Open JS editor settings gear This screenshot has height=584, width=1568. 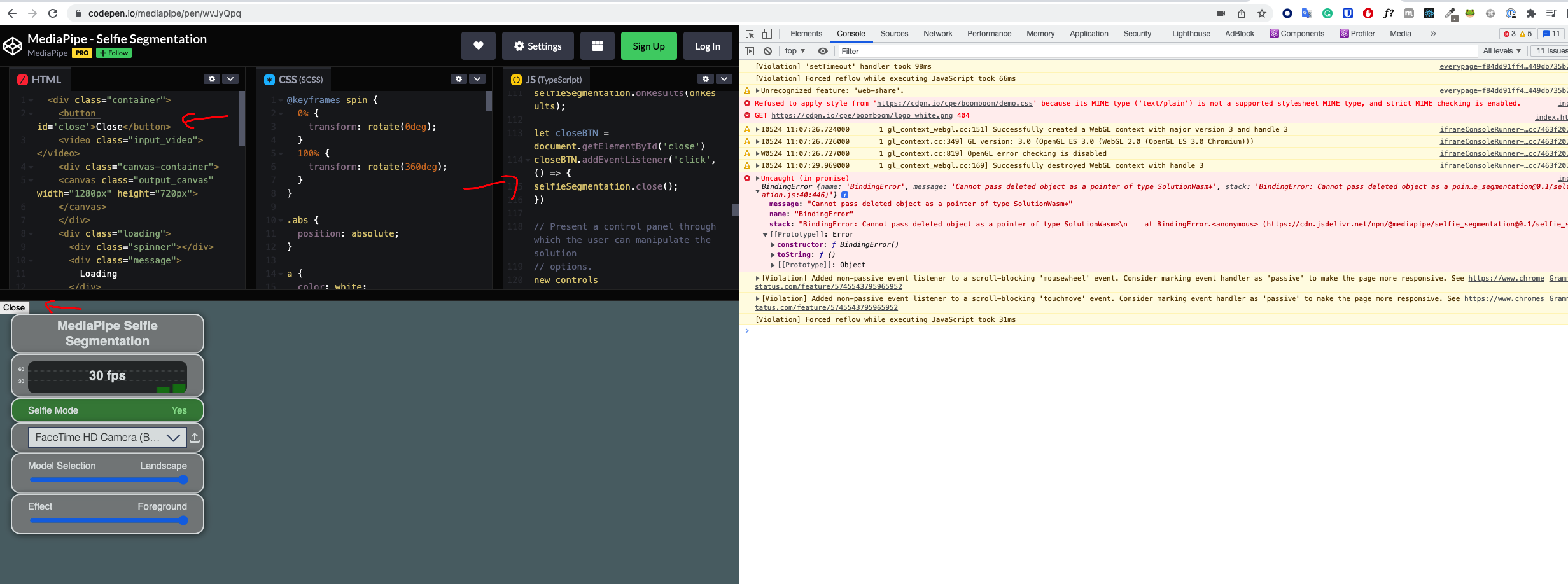[706, 79]
